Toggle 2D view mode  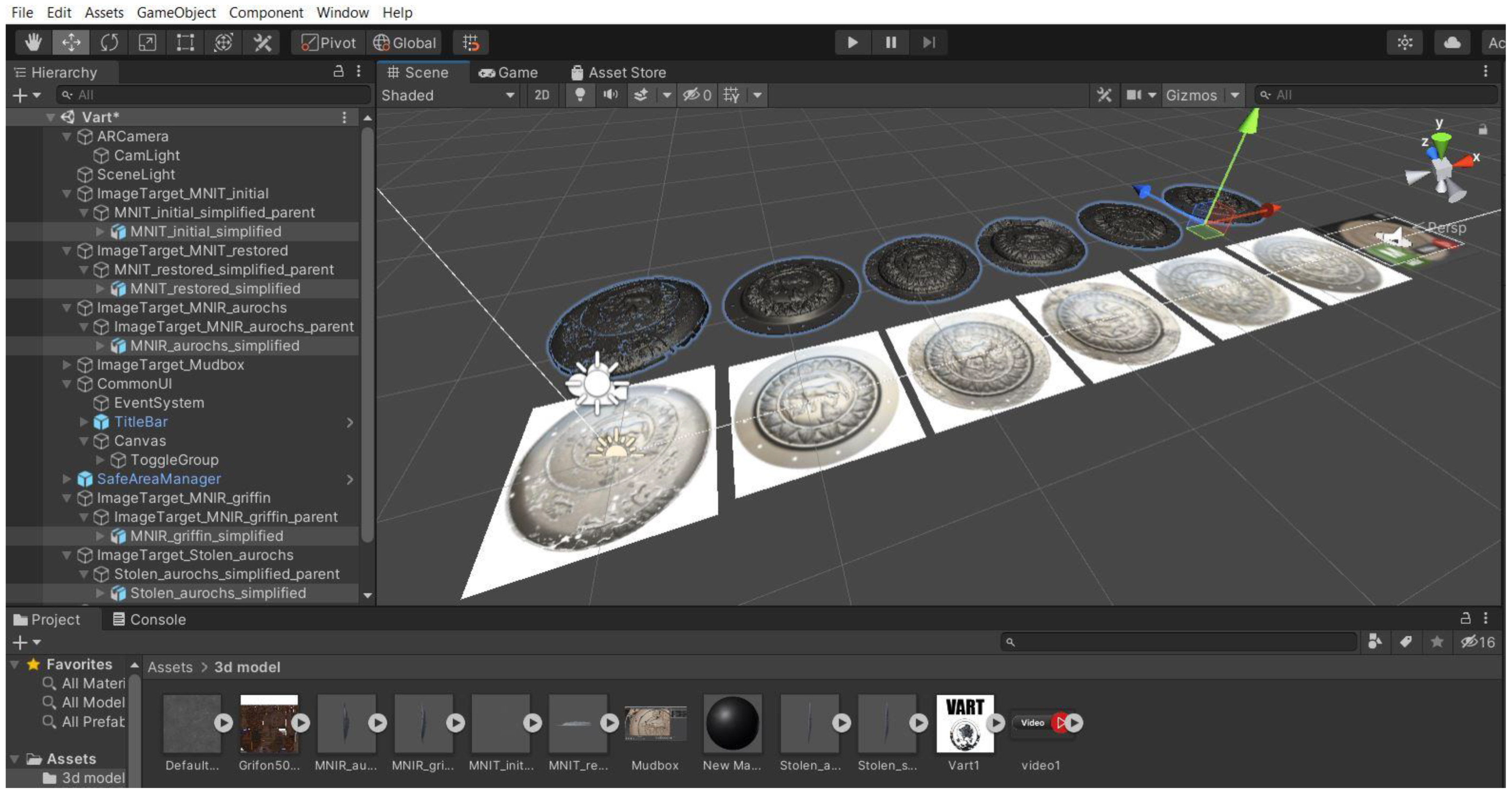(x=542, y=95)
